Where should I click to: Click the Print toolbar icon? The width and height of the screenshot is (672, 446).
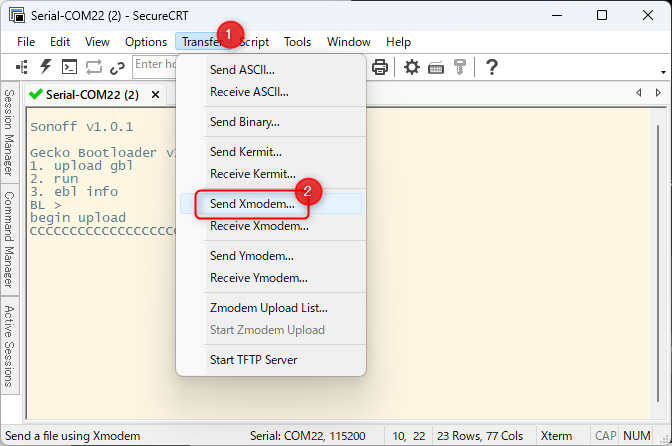pyautogui.click(x=380, y=67)
